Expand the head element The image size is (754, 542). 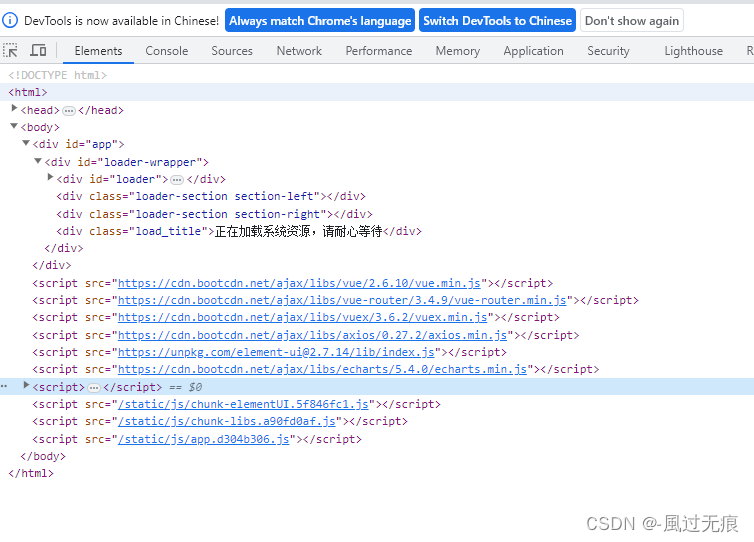click(x=14, y=109)
